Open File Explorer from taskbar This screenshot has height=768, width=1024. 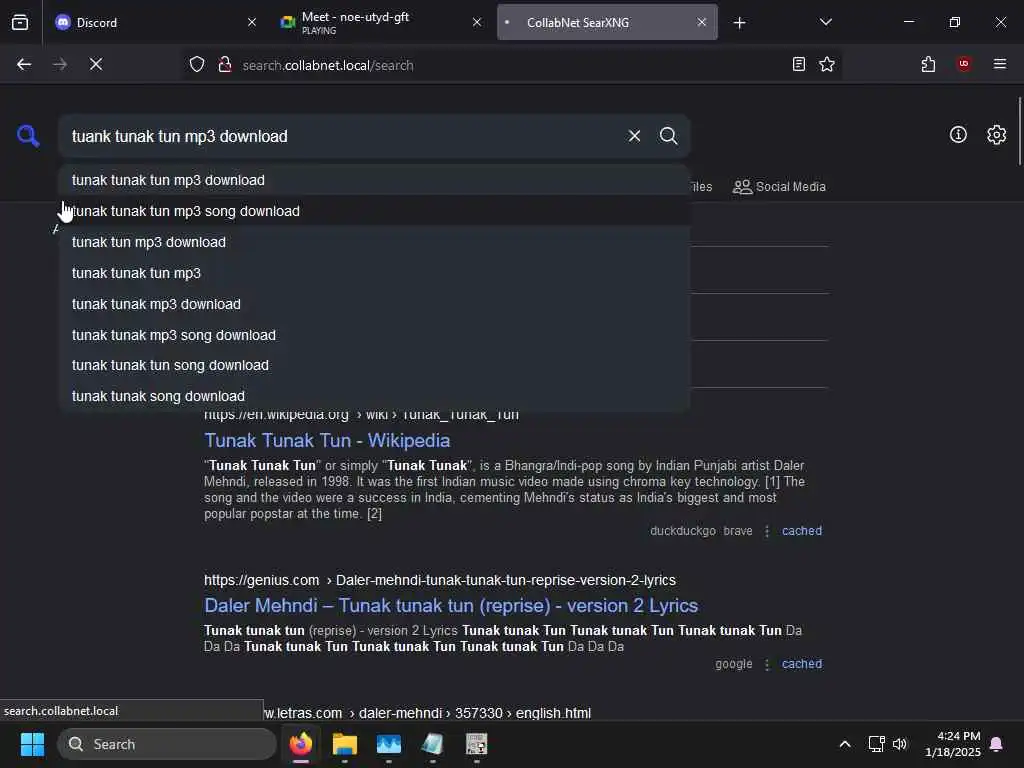click(345, 744)
